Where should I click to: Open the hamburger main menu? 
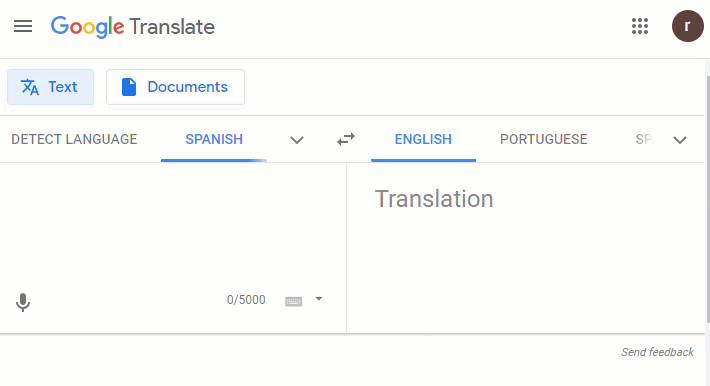click(x=23, y=26)
